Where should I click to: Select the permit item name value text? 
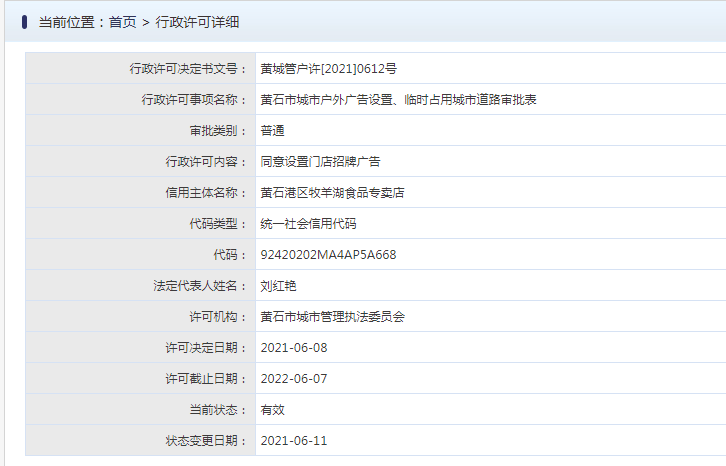click(x=399, y=100)
